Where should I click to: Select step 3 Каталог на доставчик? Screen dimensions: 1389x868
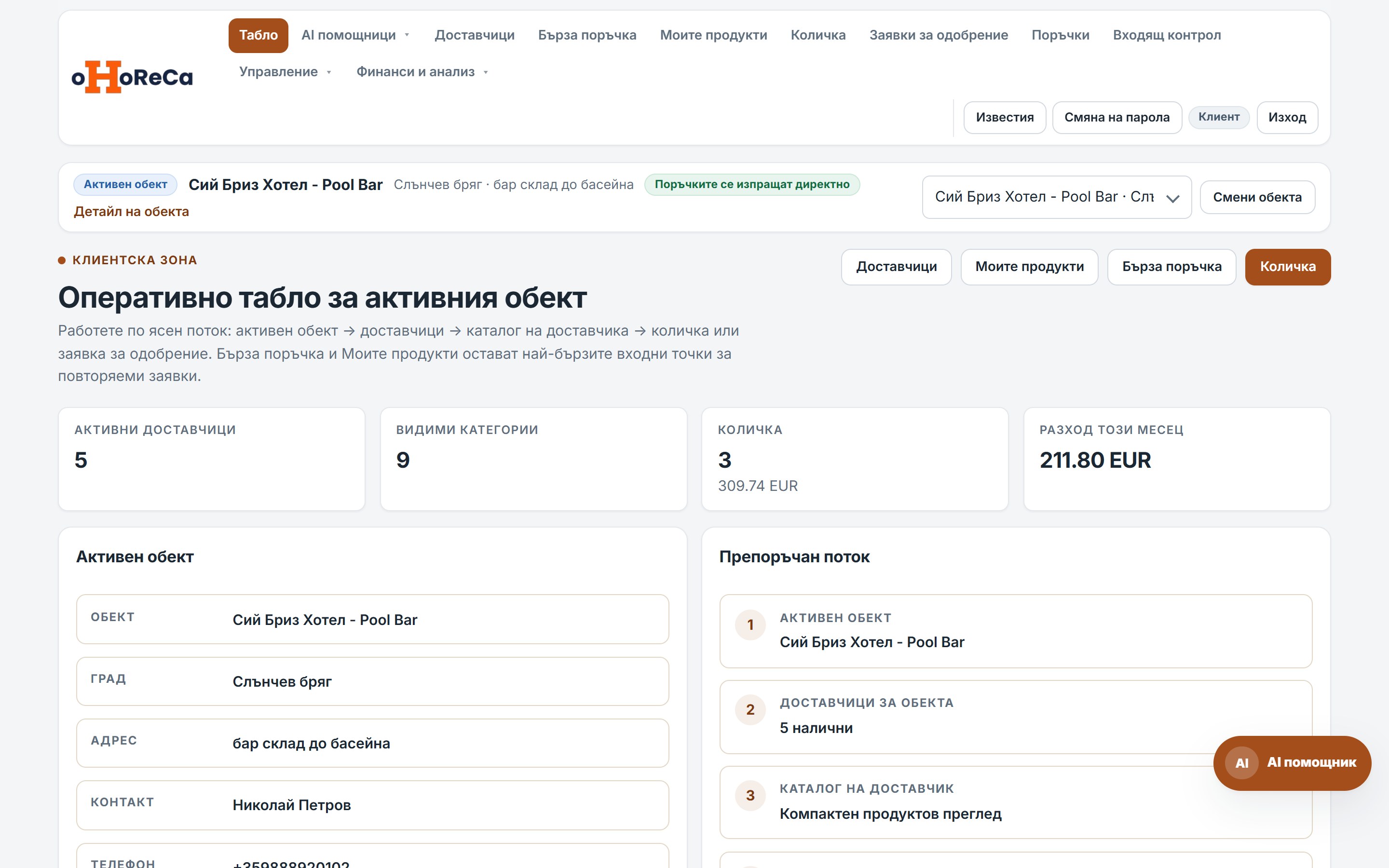coord(1015,802)
